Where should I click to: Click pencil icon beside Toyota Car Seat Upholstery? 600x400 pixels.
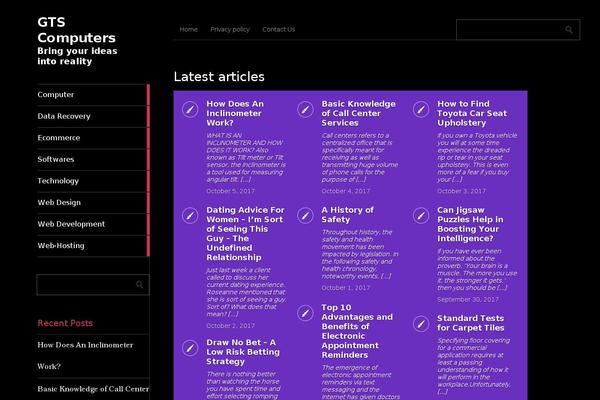click(x=421, y=109)
